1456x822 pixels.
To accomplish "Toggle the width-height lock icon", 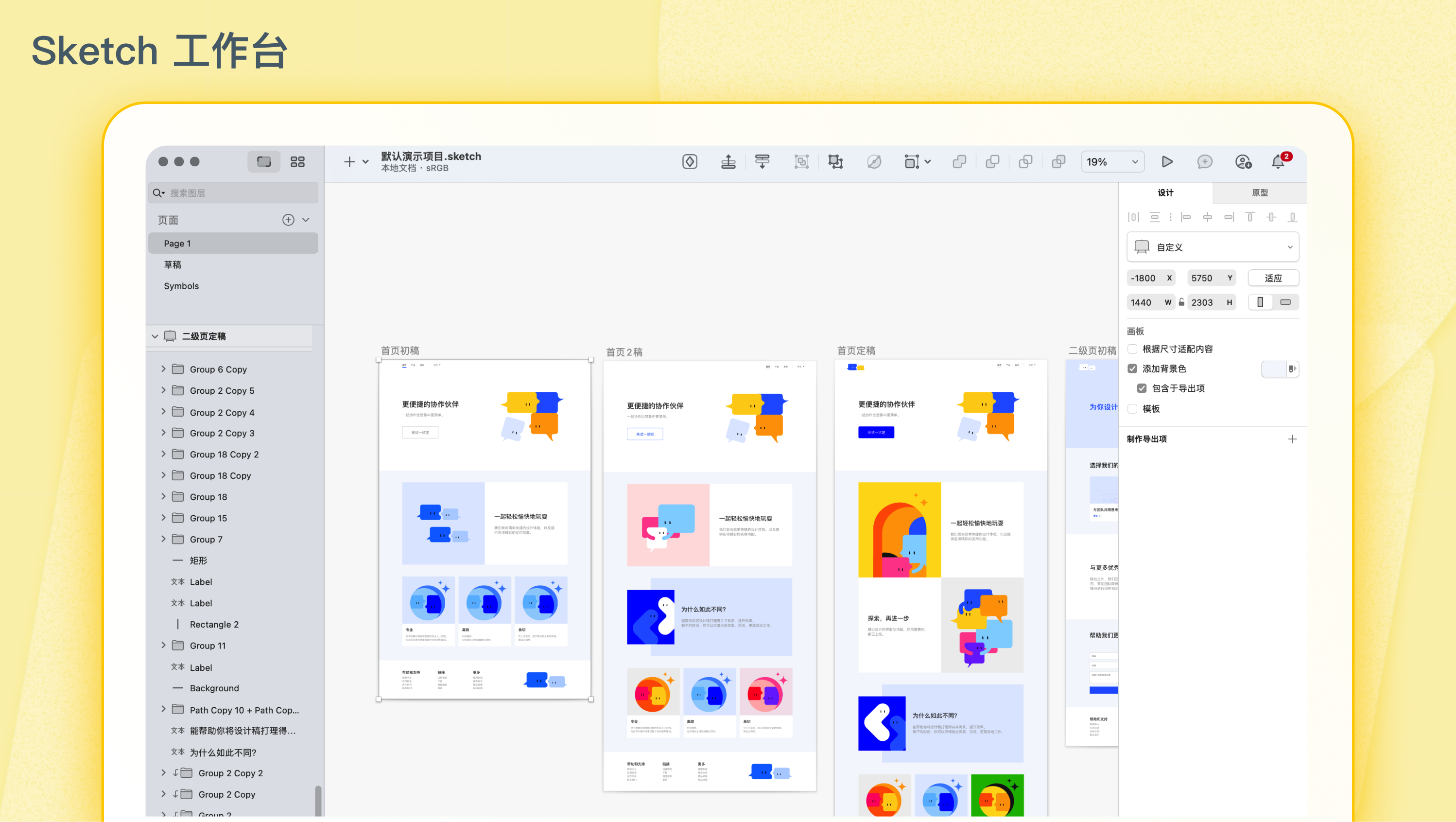I will (x=1181, y=302).
